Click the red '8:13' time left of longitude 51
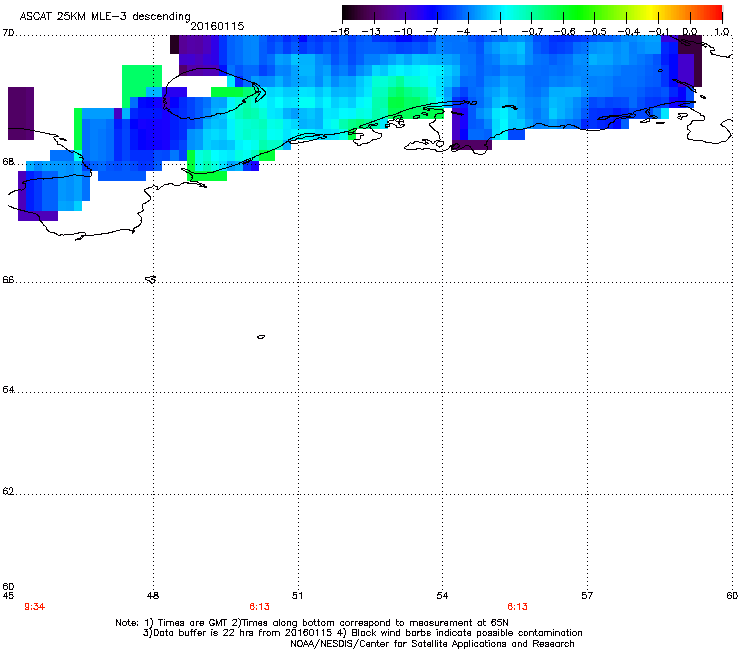Image resolution: width=740 pixels, height=650 pixels. (260, 607)
